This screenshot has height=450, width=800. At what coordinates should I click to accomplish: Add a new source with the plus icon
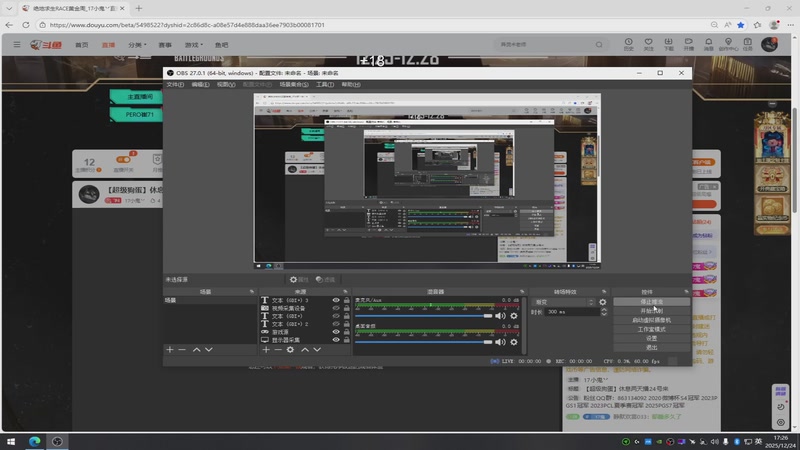(266, 349)
